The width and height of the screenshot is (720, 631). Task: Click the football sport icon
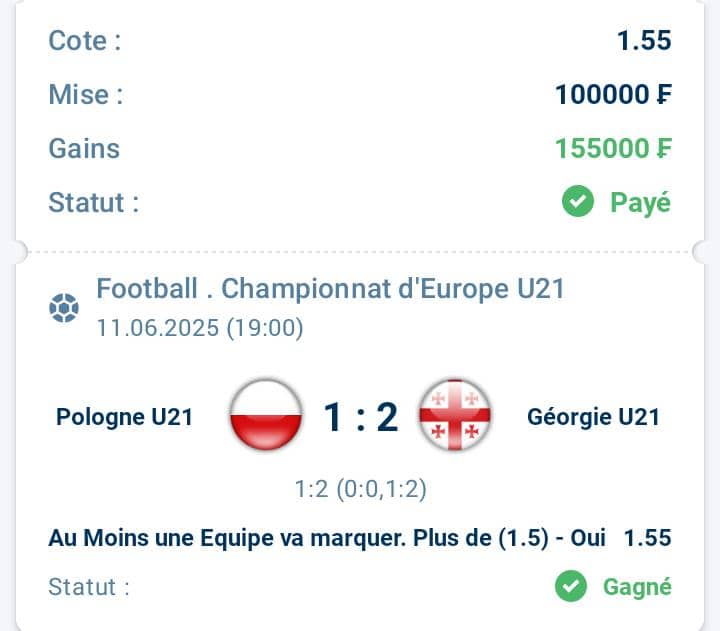tap(64, 308)
